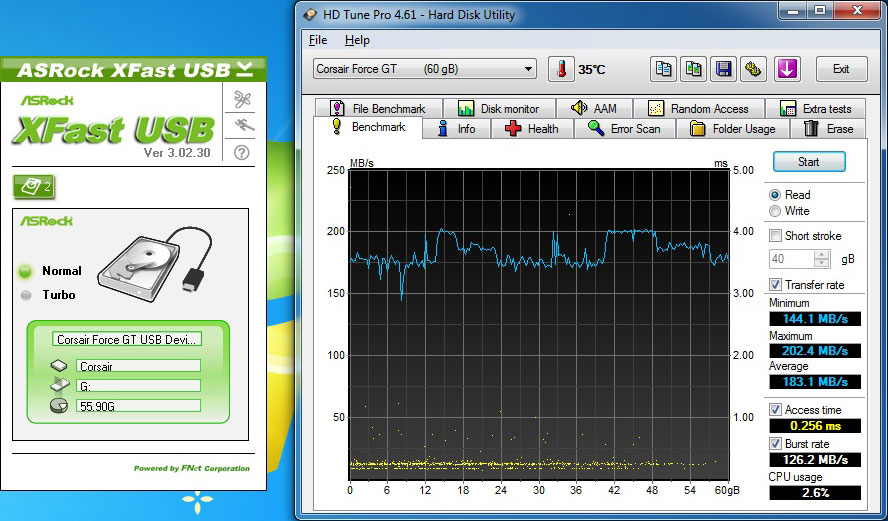Click the 35°C temperature reading
Image resolution: width=888 pixels, height=521 pixels.
(x=592, y=70)
